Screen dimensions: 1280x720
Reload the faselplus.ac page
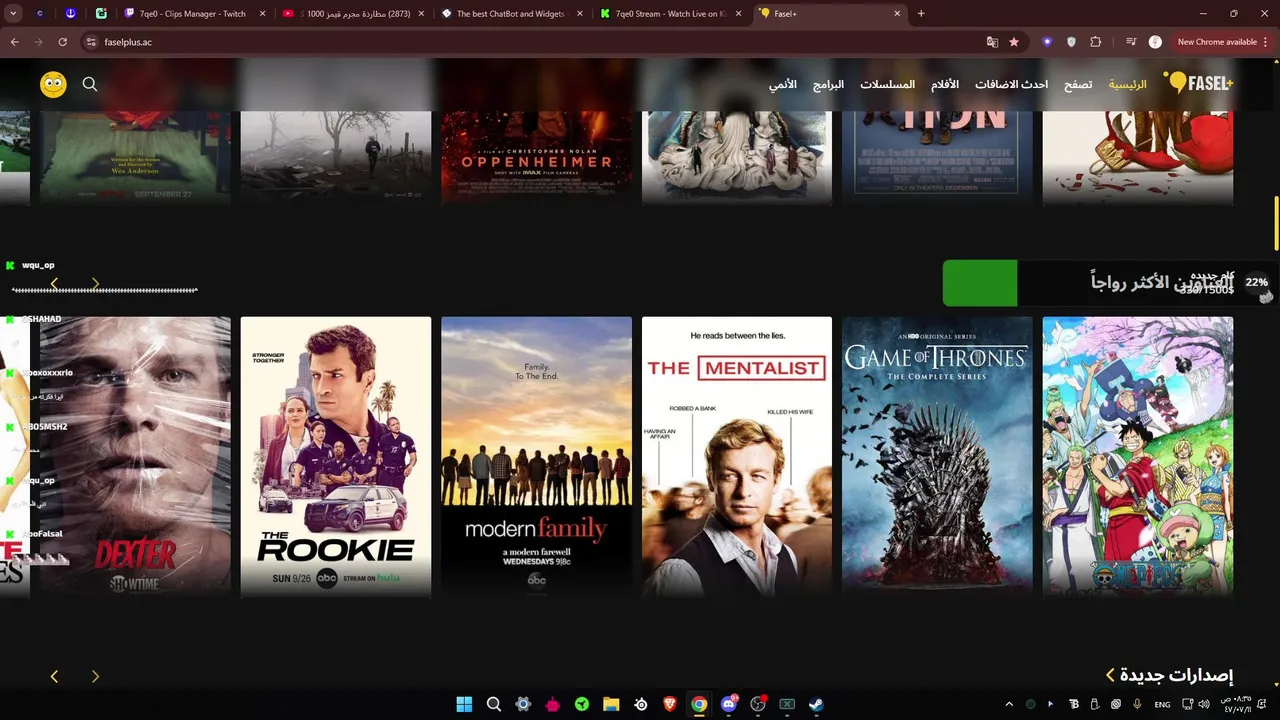pos(62,42)
